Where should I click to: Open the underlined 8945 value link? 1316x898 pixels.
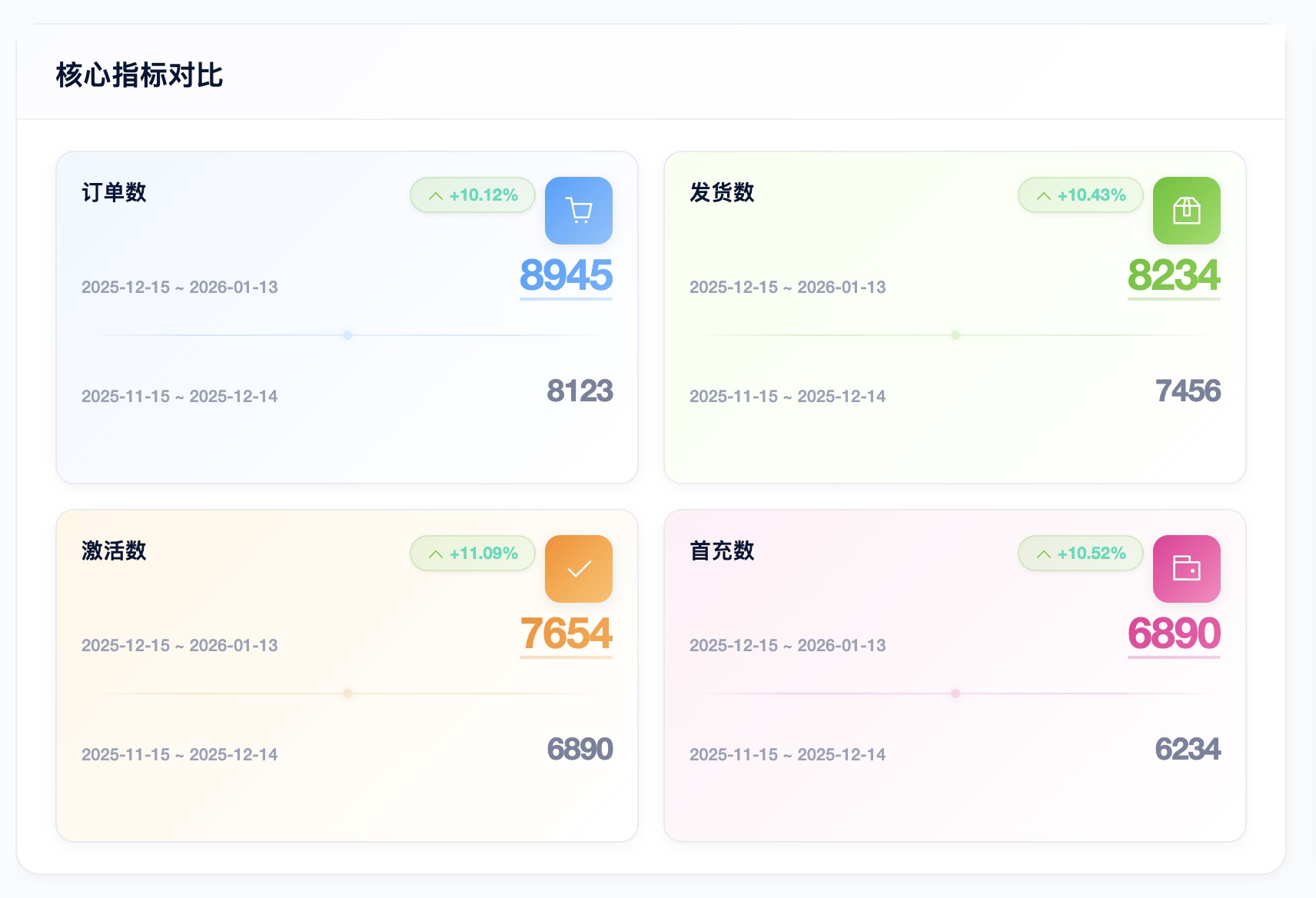[566, 274]
